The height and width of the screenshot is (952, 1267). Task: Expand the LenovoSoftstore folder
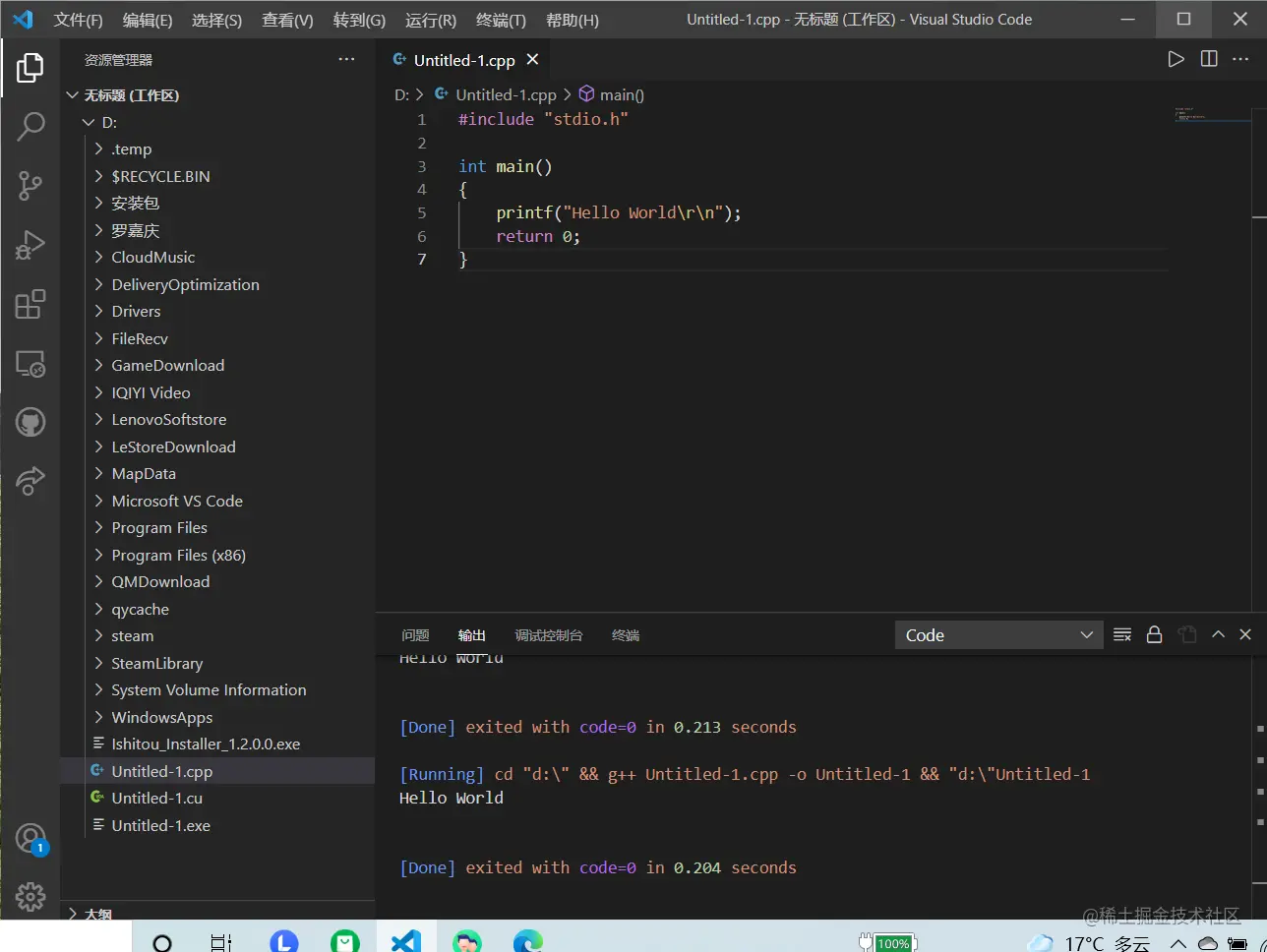pyautogui.click(x=217, y=419)
